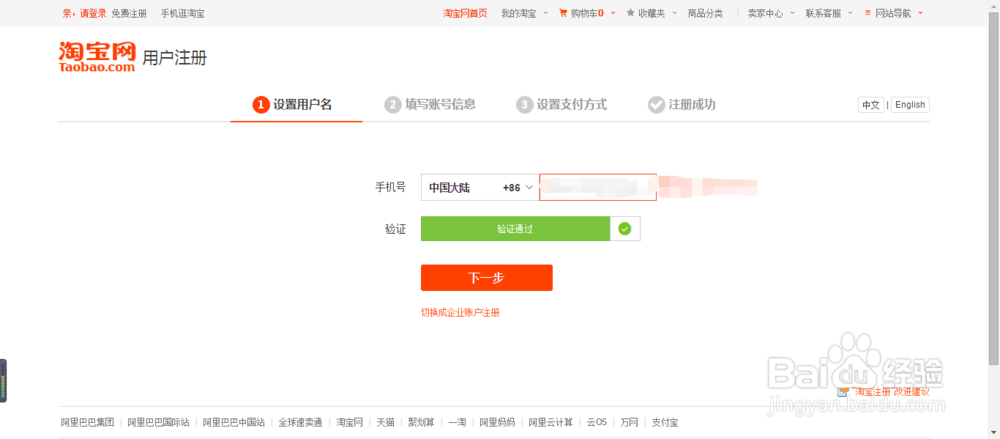Image resolution: width=1000 pixels, height=439 pixels.
Task: Open 万网 footer link
Action: click(x=629, y=422)
